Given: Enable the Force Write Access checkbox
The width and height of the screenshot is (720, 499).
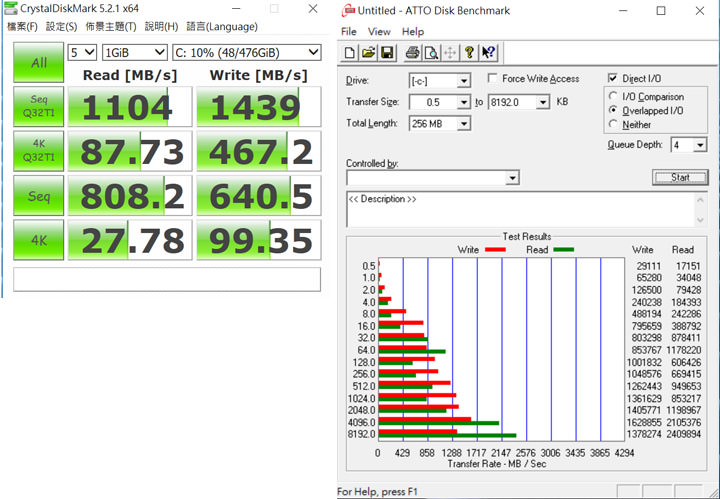Looking at the screenshot, I should (494, 79).
